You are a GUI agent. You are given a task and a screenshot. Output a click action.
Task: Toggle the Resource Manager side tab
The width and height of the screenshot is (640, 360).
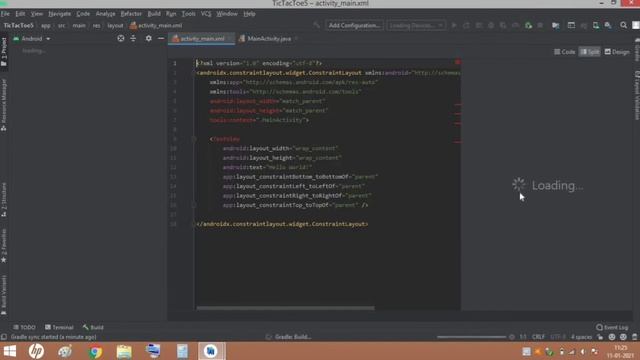tap(4, 105)
